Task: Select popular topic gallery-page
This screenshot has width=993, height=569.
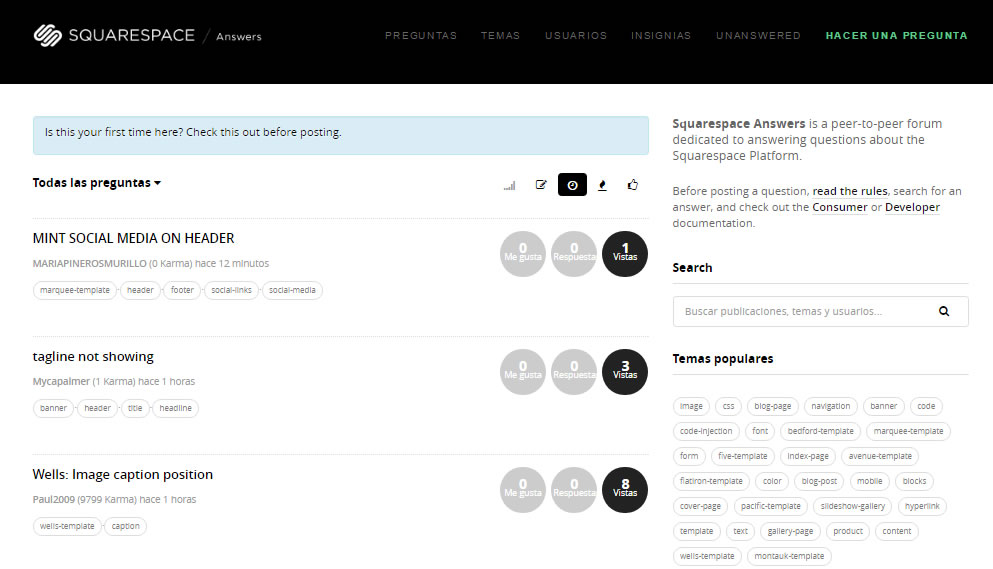Action: coord(790,531)
